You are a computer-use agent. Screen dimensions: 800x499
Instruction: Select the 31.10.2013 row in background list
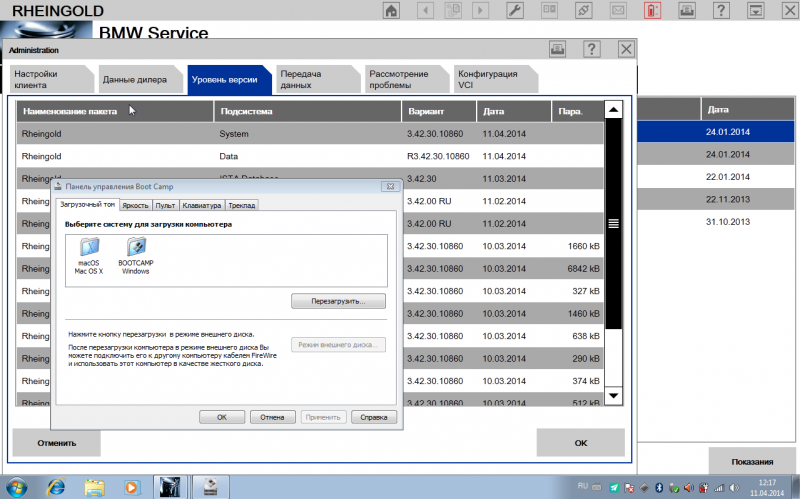tap(716, 221)
